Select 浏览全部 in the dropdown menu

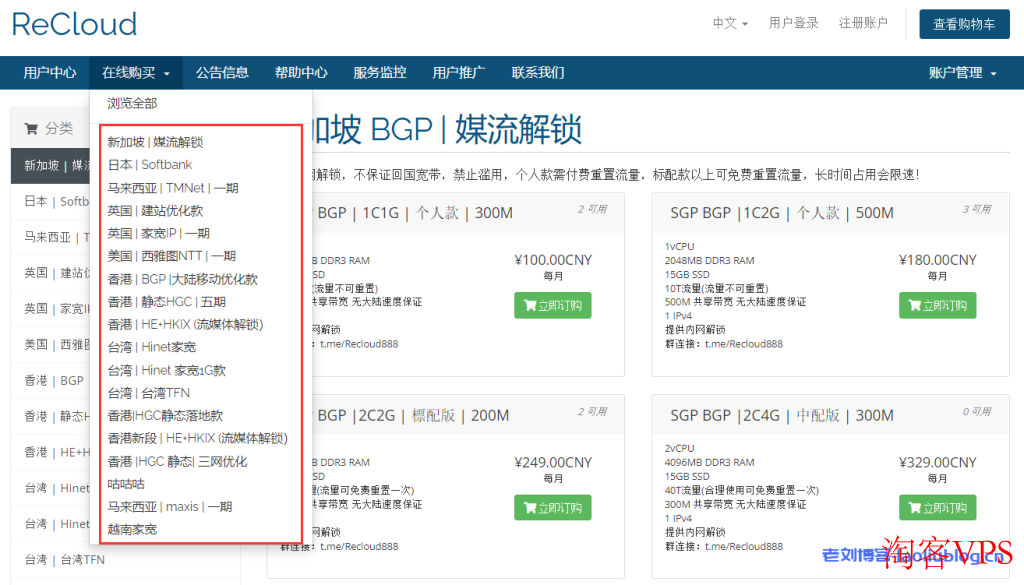(x=133, y=103)
